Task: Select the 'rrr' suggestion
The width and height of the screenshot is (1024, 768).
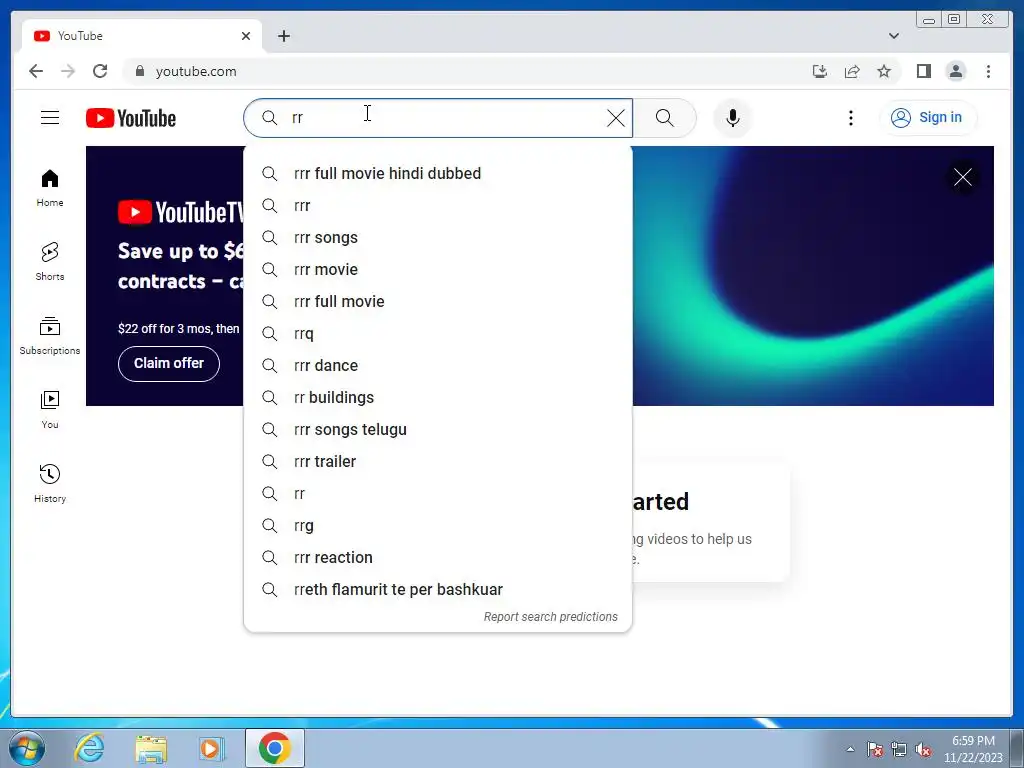Action: pyautogui.click(x=438, y=206)
